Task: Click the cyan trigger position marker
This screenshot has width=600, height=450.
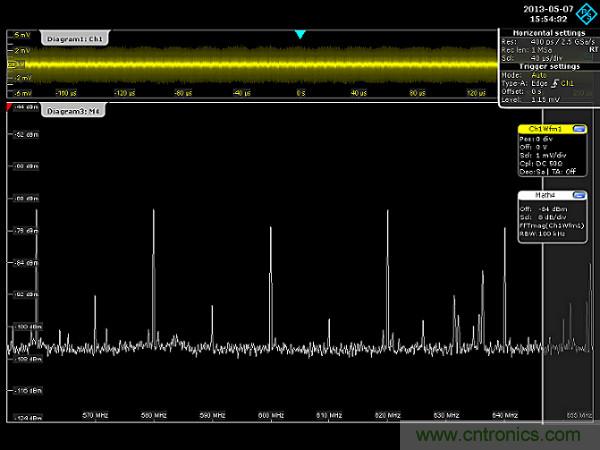Action: 299,35
